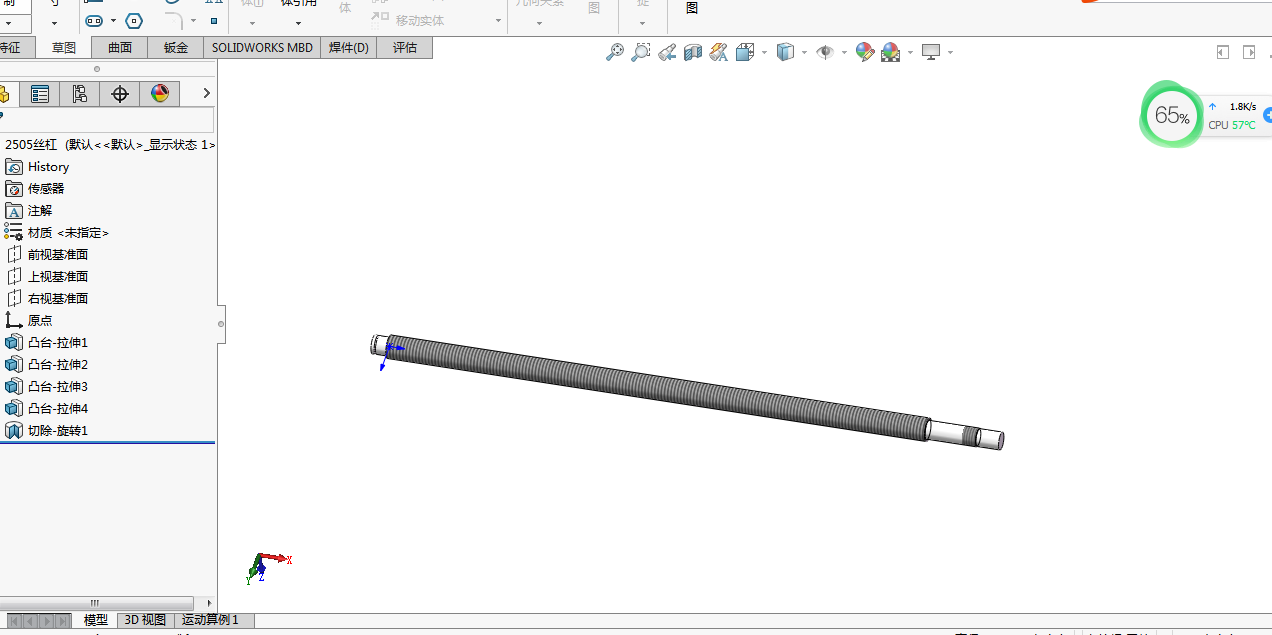
Task: Expand more panel tabs with chevron
Action: point(206,94)
